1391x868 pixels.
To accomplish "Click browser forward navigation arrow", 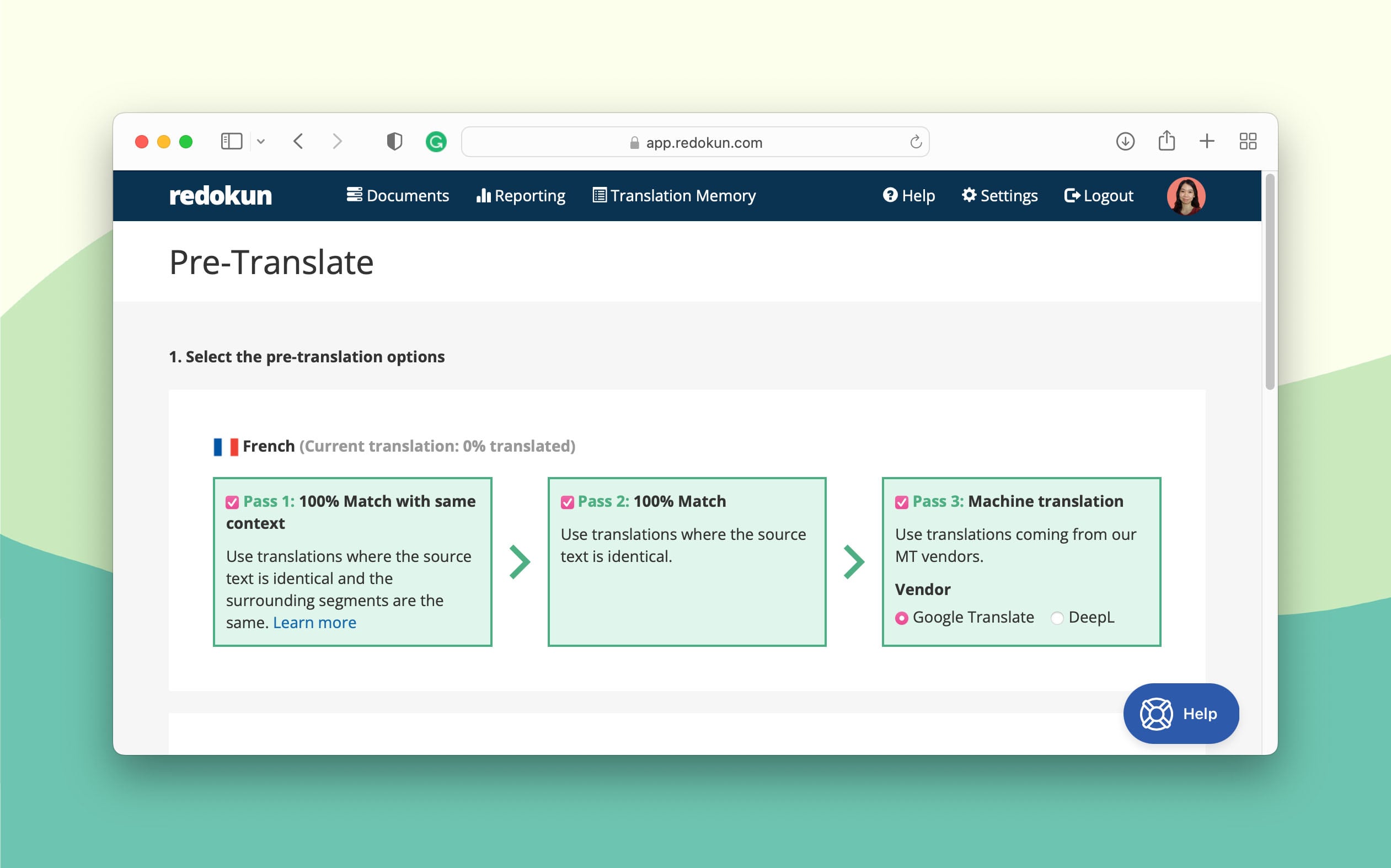I will (336, 141).
